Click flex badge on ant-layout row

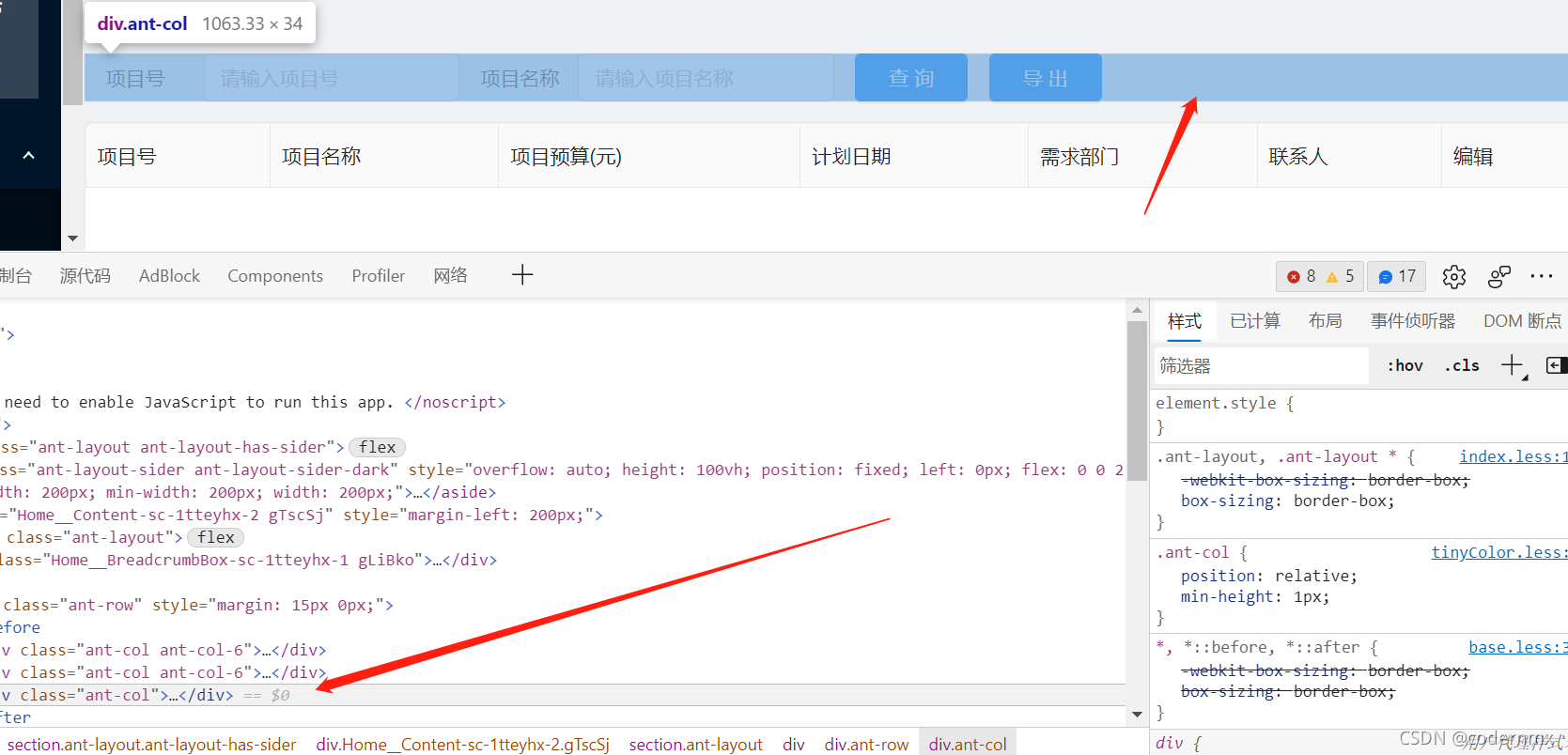point(216,537)
